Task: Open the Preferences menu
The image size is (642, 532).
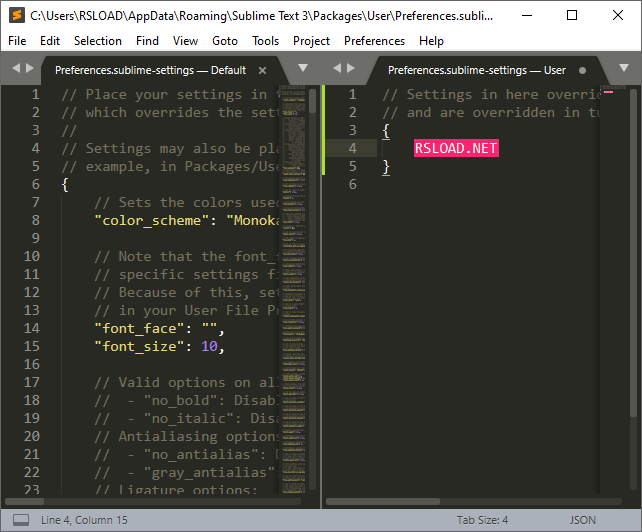Action: point(374,41)
